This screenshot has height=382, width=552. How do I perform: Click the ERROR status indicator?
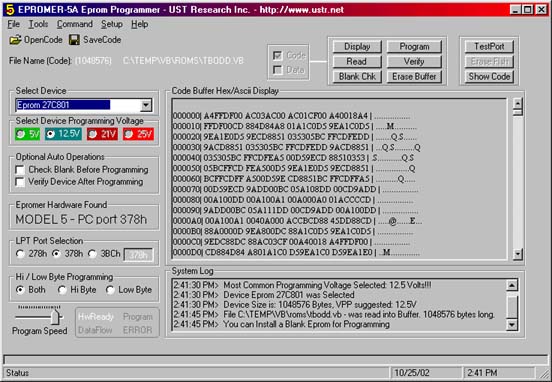(x=137, y=330)
